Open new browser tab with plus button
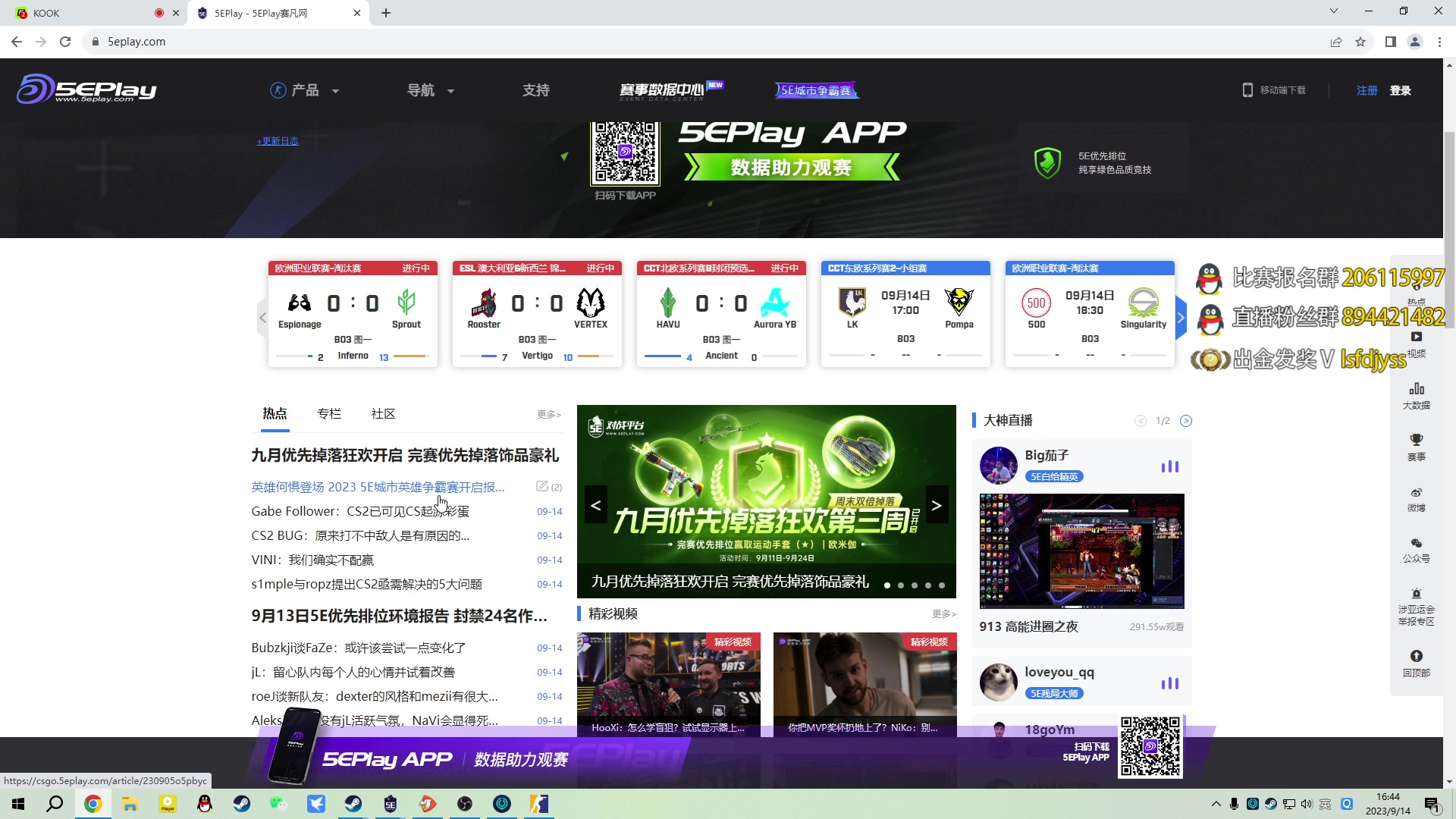This screenshot has height=819, width=1456. 386,13
